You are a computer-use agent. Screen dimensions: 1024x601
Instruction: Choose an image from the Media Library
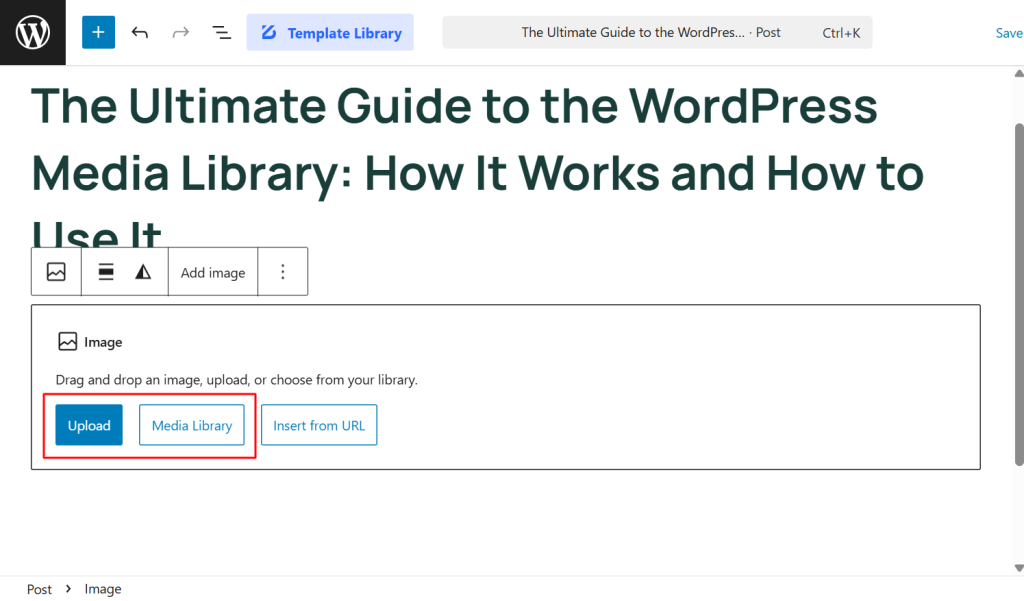coord(191,424)
